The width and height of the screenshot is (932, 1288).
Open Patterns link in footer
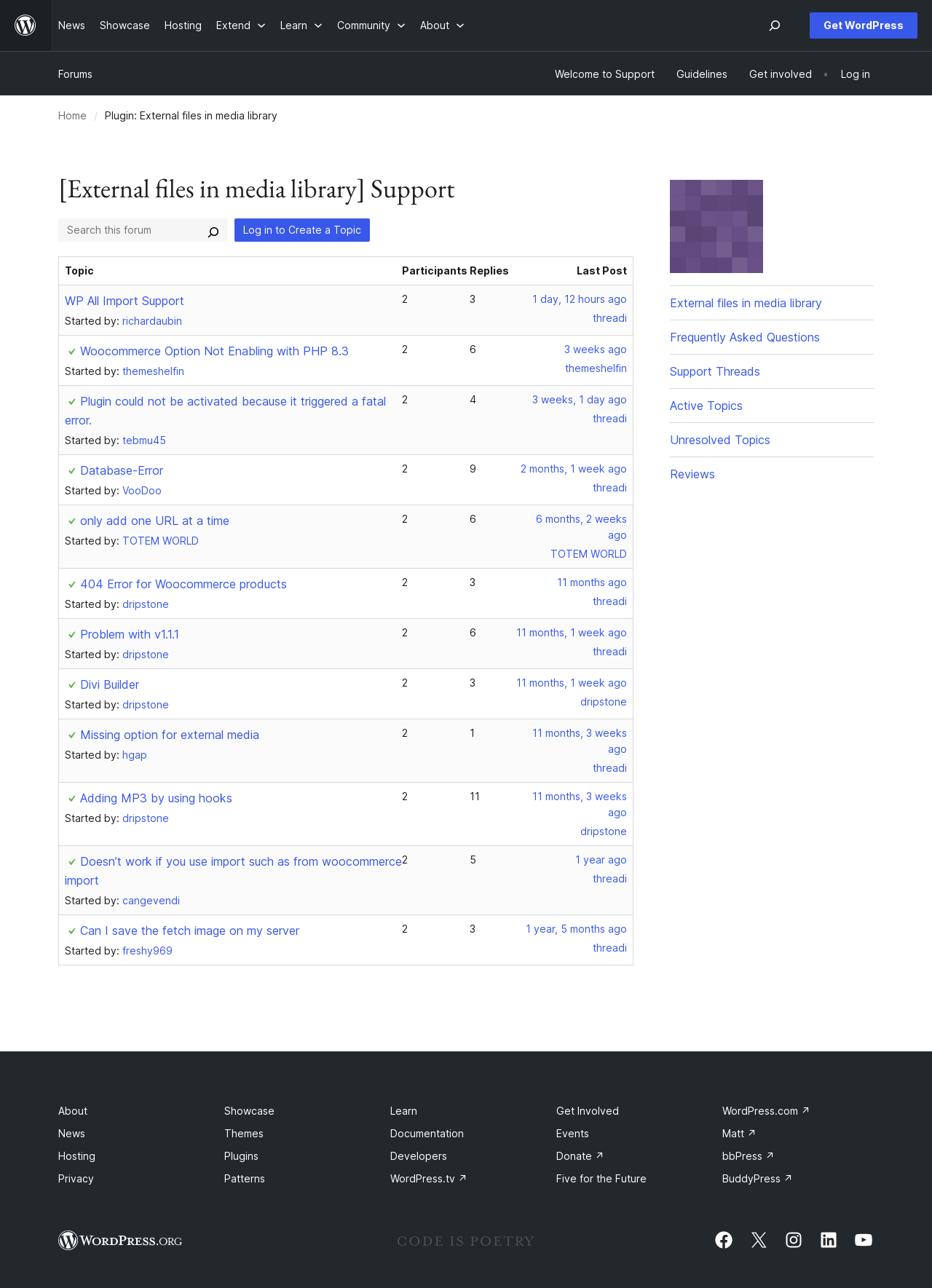coord(245,1179)
